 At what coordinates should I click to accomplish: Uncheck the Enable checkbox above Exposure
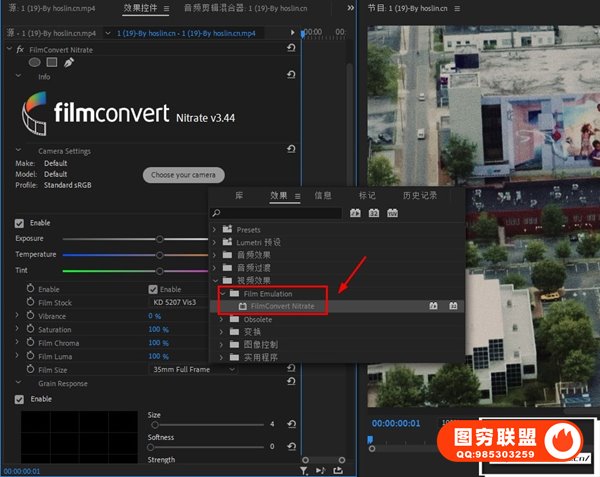pyautogui.click(x=20, y=223)
